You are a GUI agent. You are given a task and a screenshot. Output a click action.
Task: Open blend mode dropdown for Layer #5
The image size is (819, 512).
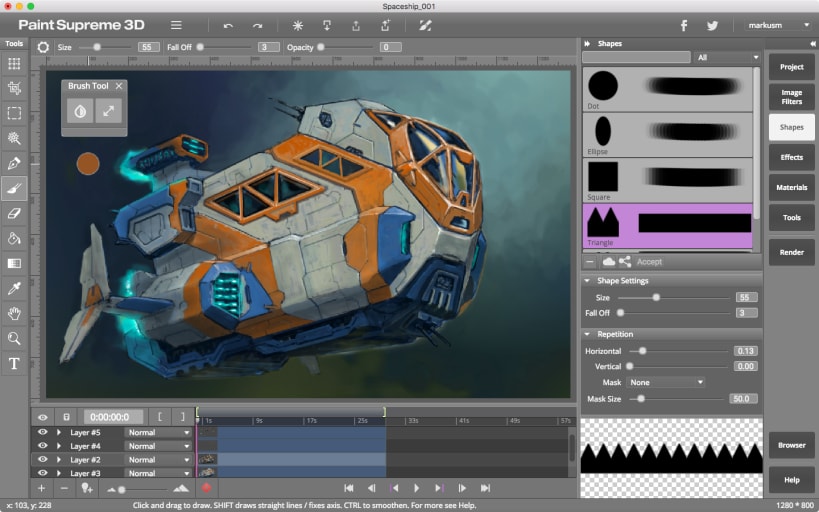(x=158, y=432)
